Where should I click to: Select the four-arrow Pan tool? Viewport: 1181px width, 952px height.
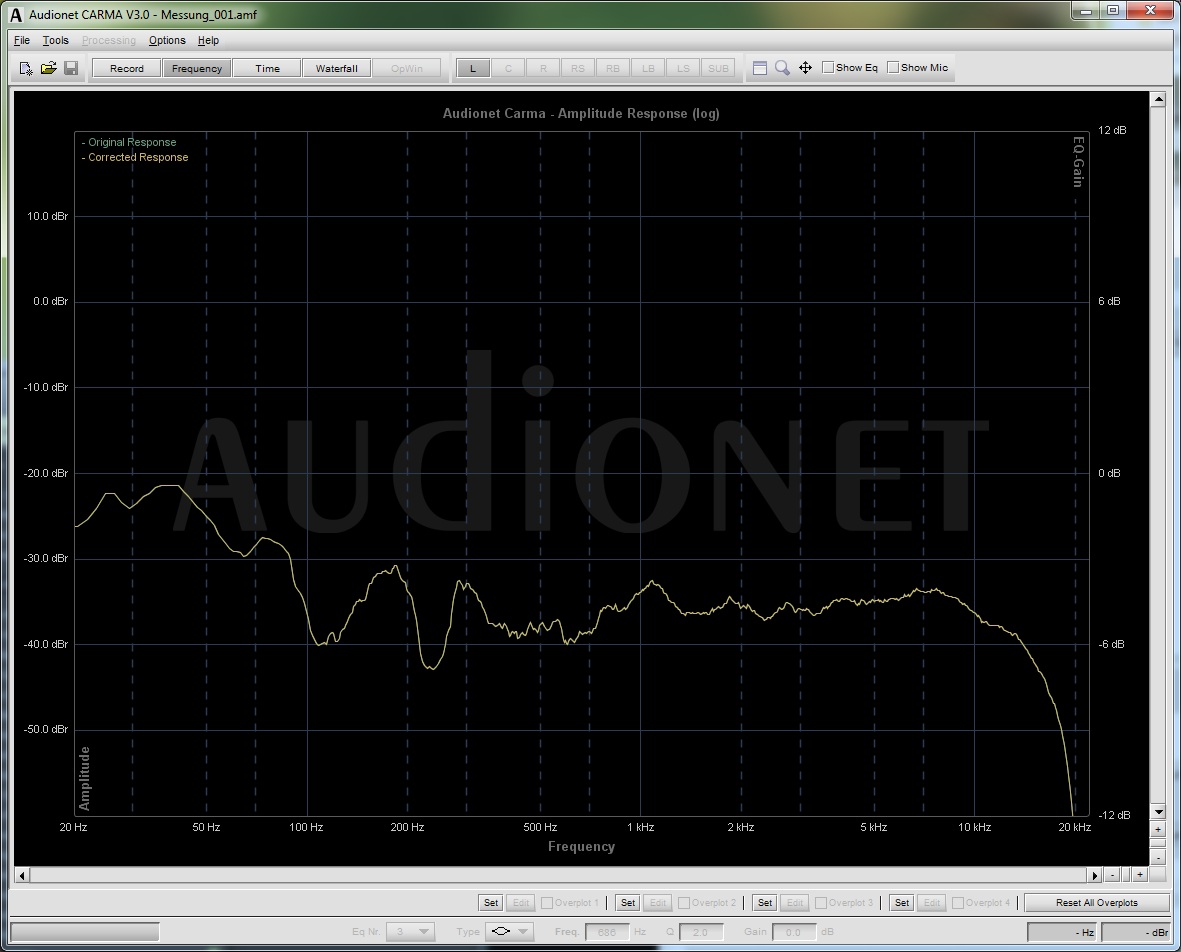pos(805,68)
